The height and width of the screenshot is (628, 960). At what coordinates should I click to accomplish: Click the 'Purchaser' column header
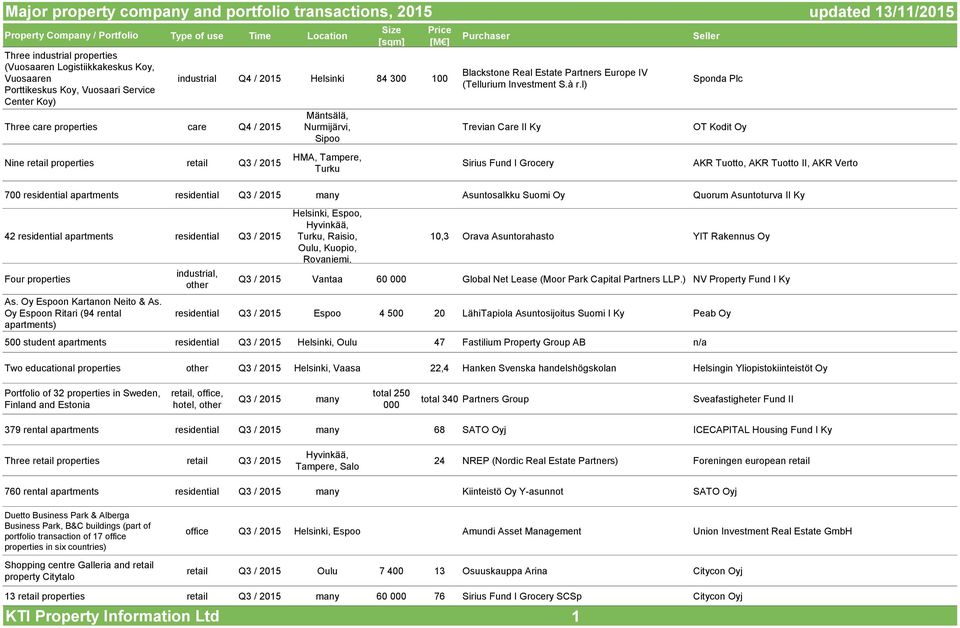click(x=486, y=36)
